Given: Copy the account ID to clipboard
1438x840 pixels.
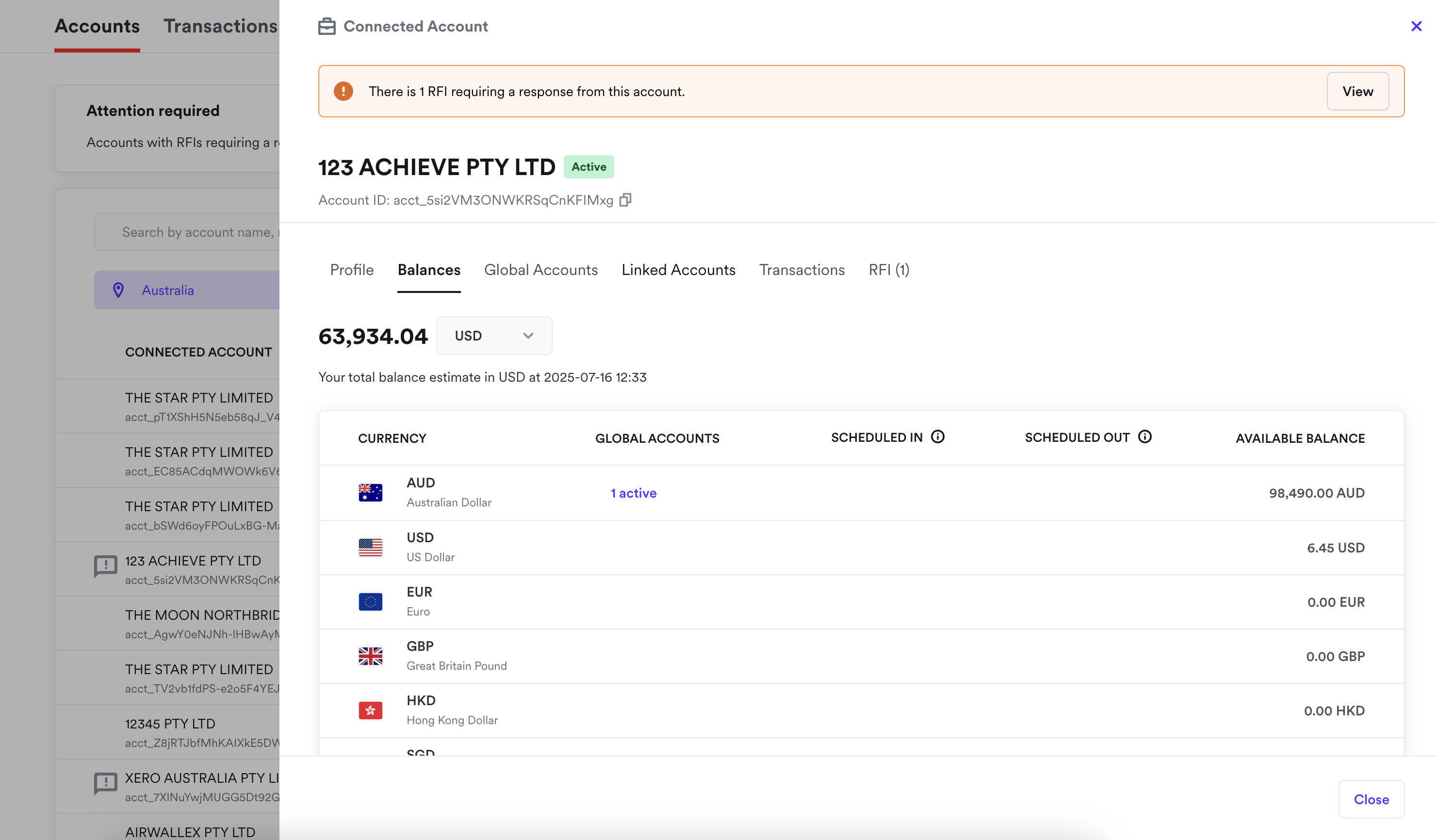Looking at the screenshot, I should coord(625,200).
